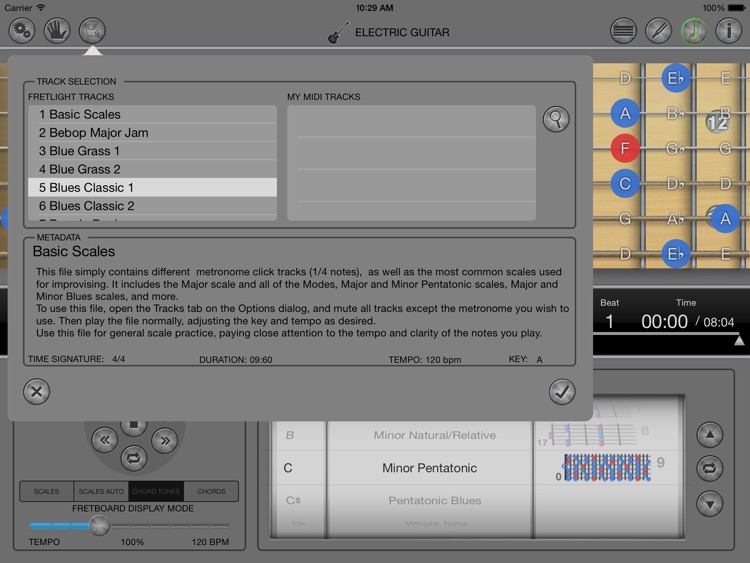Tap the blue A note beside A♭

(725, 219)
